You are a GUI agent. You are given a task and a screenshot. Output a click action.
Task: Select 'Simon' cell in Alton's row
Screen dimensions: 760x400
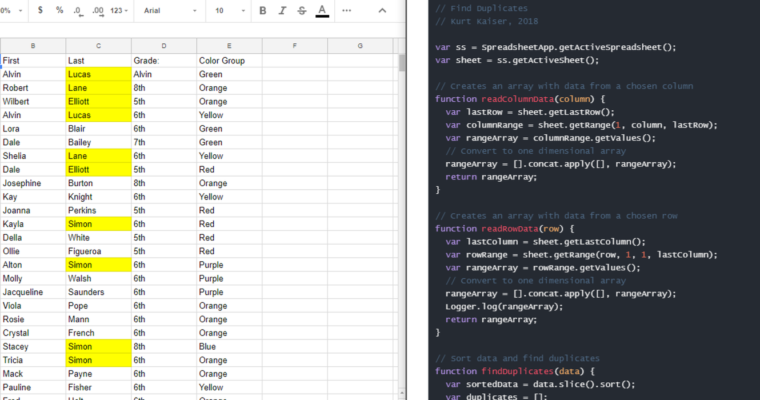click(x=98, y=265)
